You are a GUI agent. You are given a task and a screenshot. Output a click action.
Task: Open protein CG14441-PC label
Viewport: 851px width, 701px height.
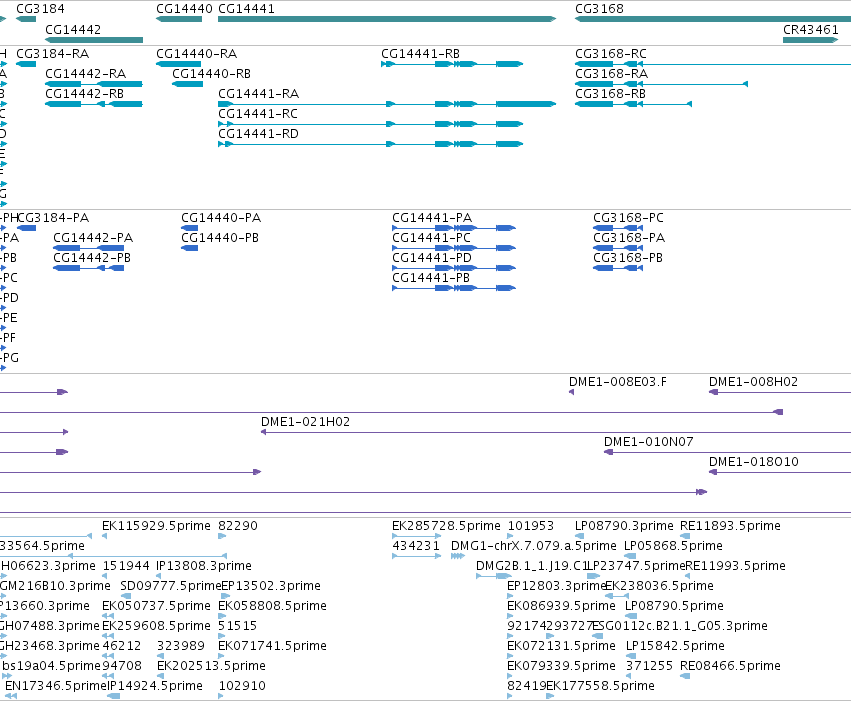tap(431, 238)
